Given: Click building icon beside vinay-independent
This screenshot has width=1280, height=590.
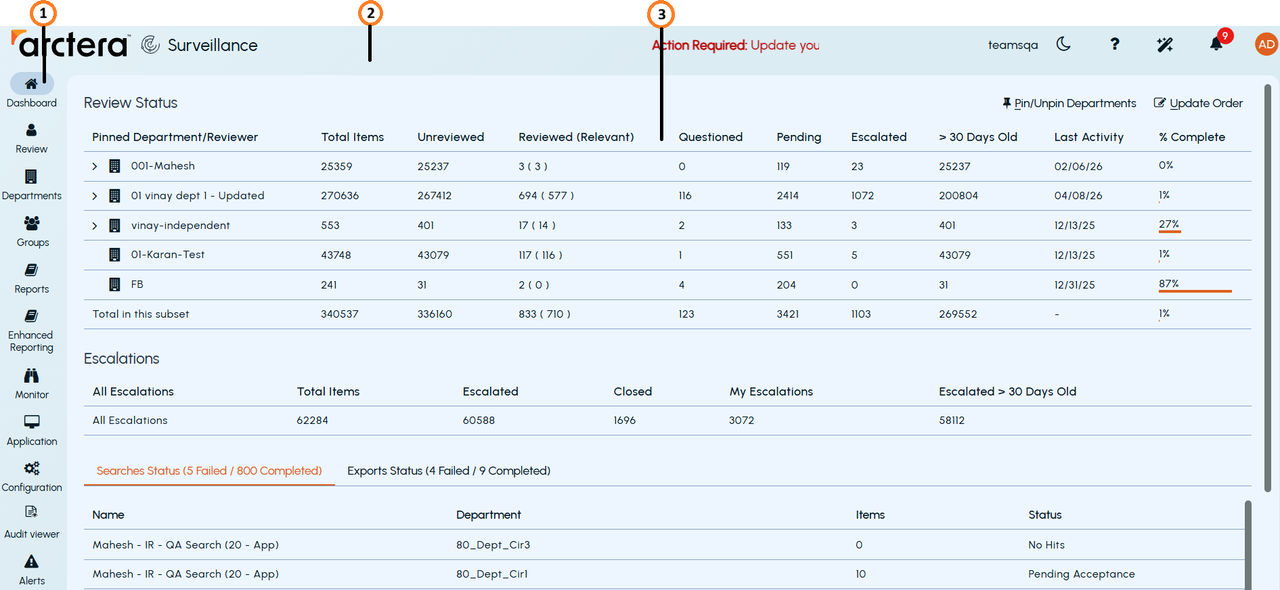Looking at the screenshot, I should pyautogui.click(x=115, y=226).
